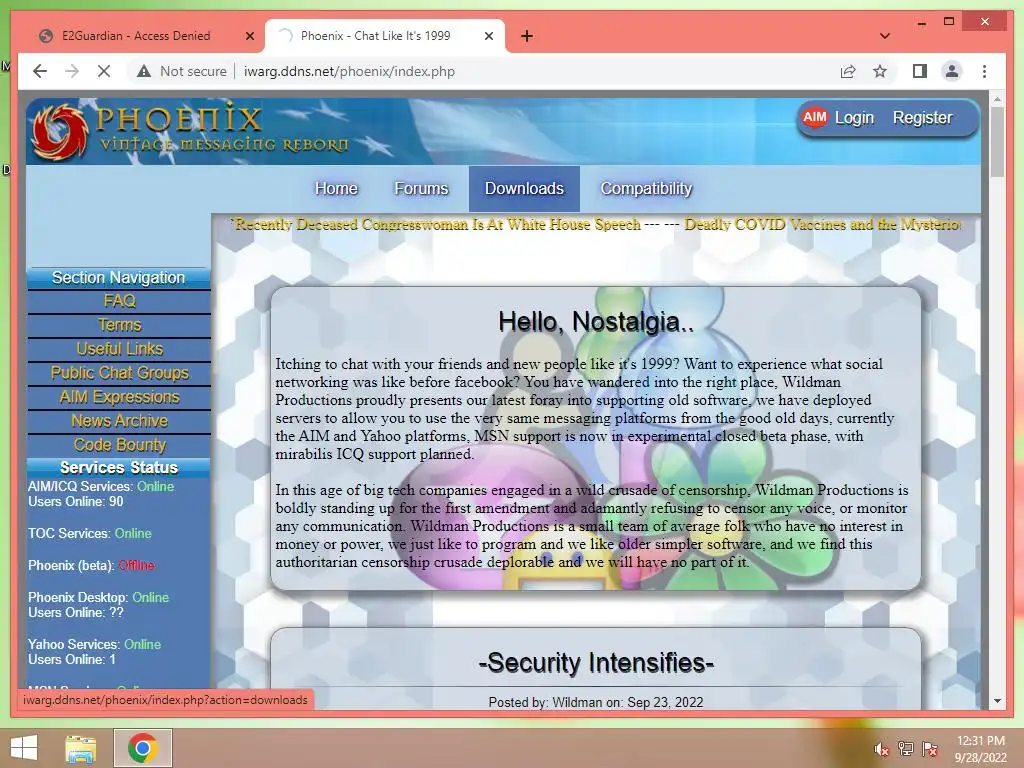Open a new tab with plus button
Screen dimensions: 1024x768
tap(527, 36)
